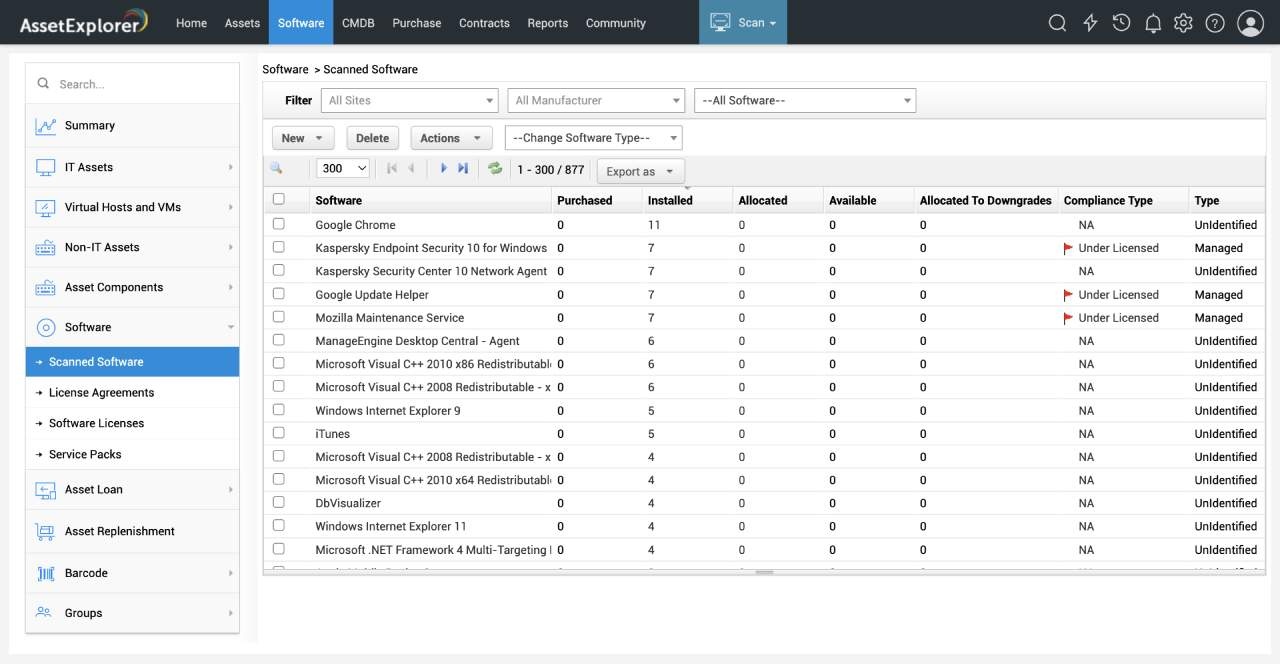Viewport: 1280px width, 664px height.
Task: Click the Software disc icon
Action: coord(46,327)
